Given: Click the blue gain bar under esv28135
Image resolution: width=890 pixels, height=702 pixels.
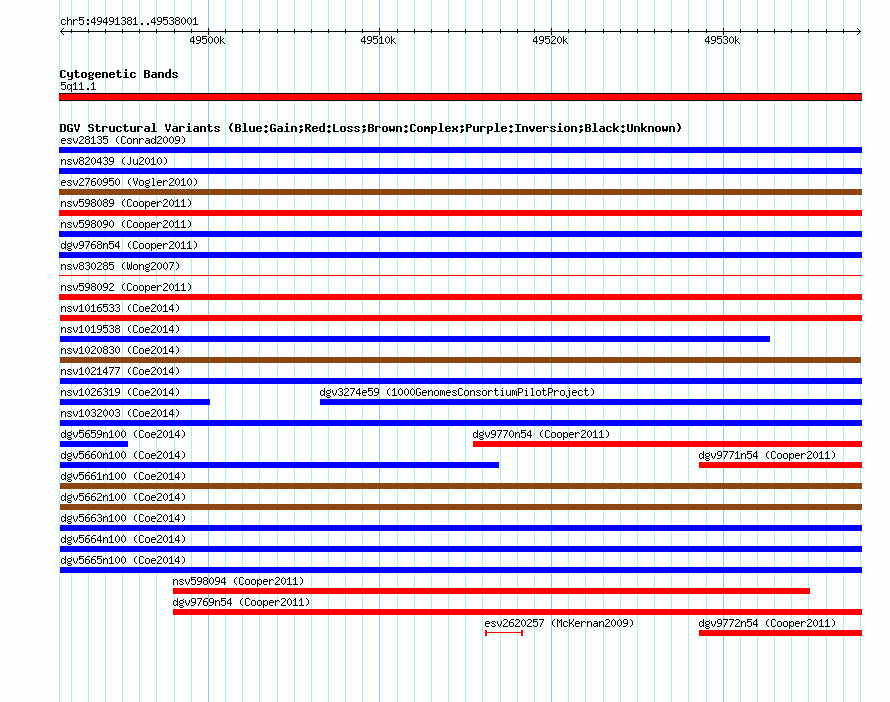Looking at the screenshot, I should [x=460, y=150].
